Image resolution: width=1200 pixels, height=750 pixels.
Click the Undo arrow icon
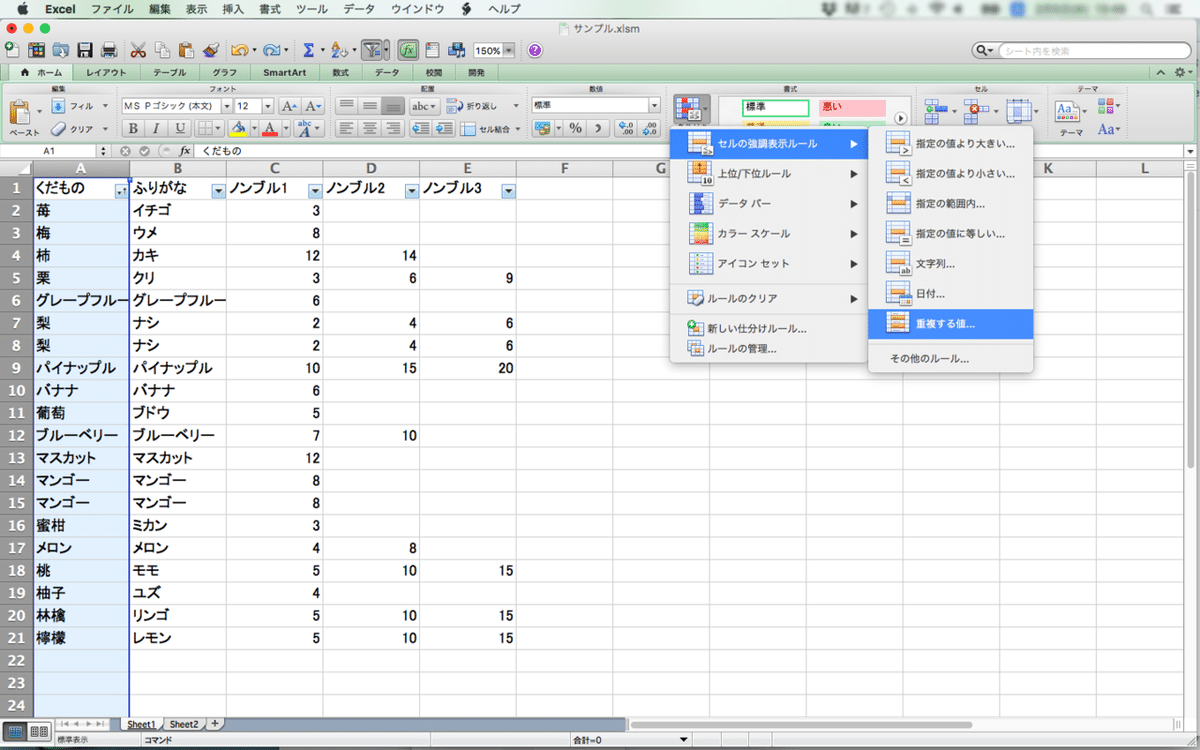coord(238,50)
